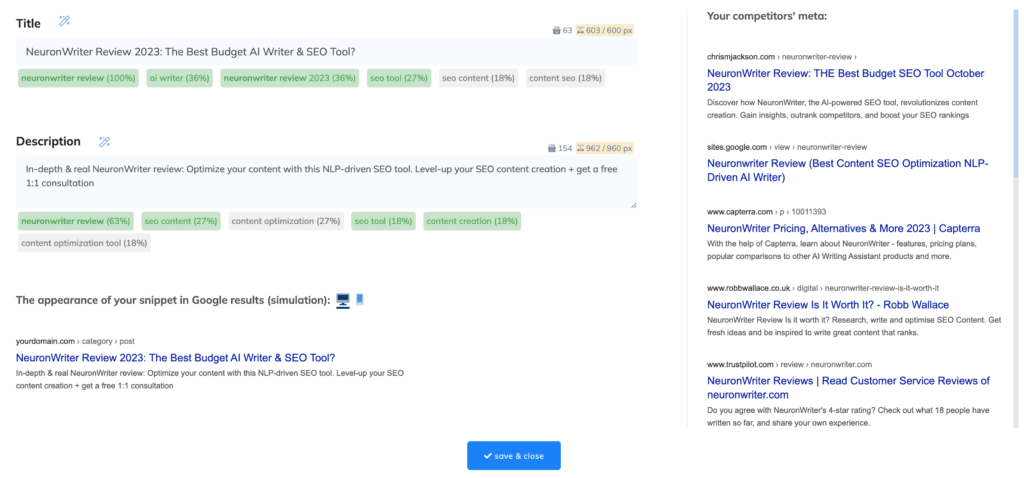Click the Title section heading
The image size is (1024, 478).
(x=28, y=24)
